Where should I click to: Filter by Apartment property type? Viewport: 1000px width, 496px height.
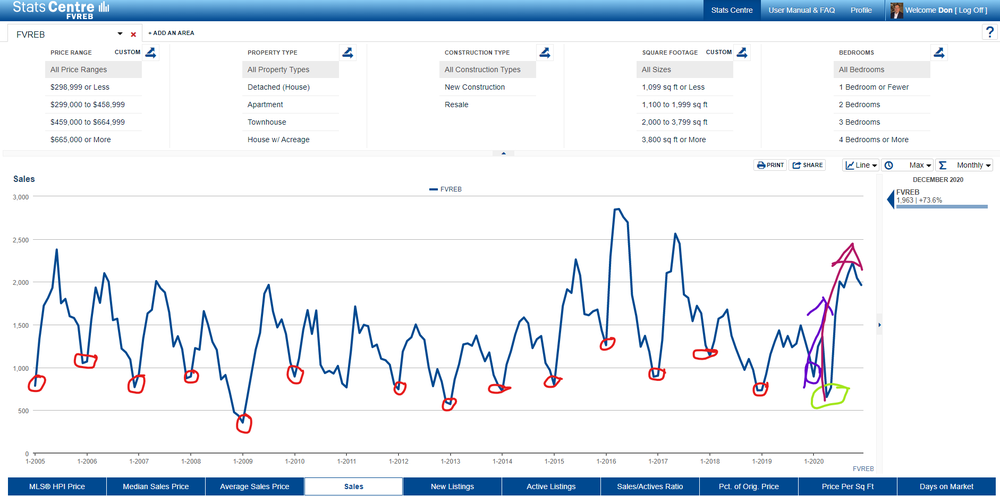point(290,105)
